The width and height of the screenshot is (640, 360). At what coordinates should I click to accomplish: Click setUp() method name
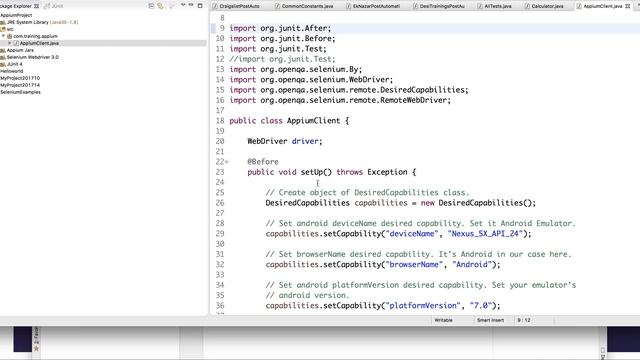coord(316,172)
